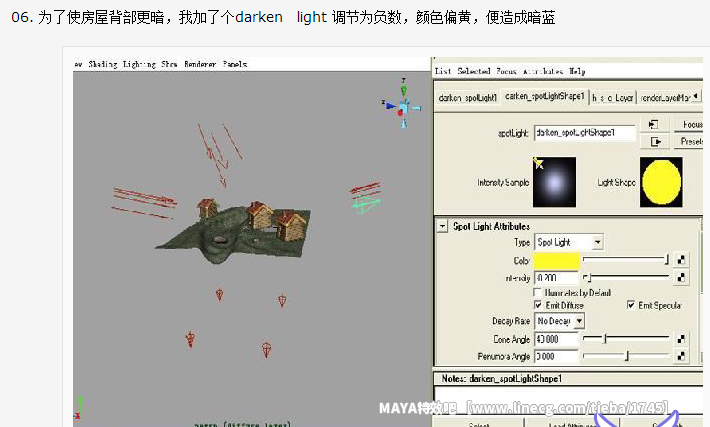Click the Intensity attribute map button
Viewport: 710px width, 427px height.
[x=681, y=278]
